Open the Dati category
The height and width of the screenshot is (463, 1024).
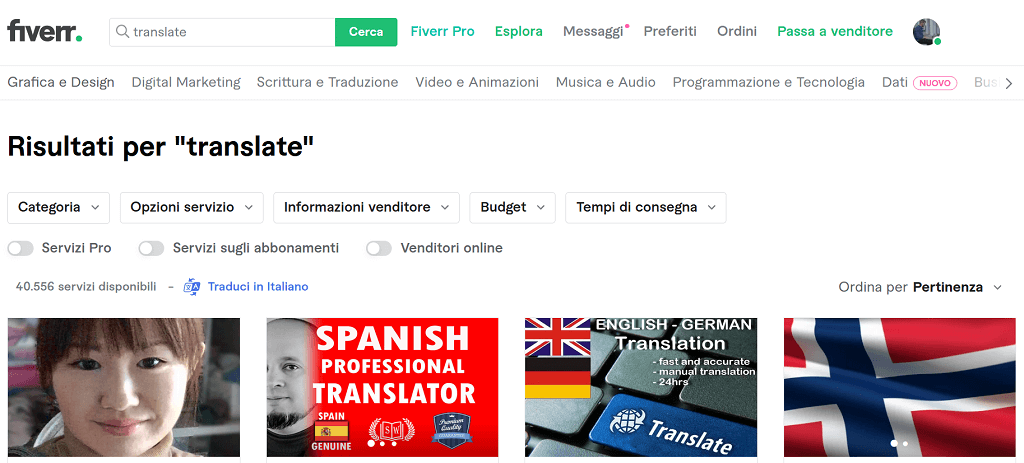(895, 82)
